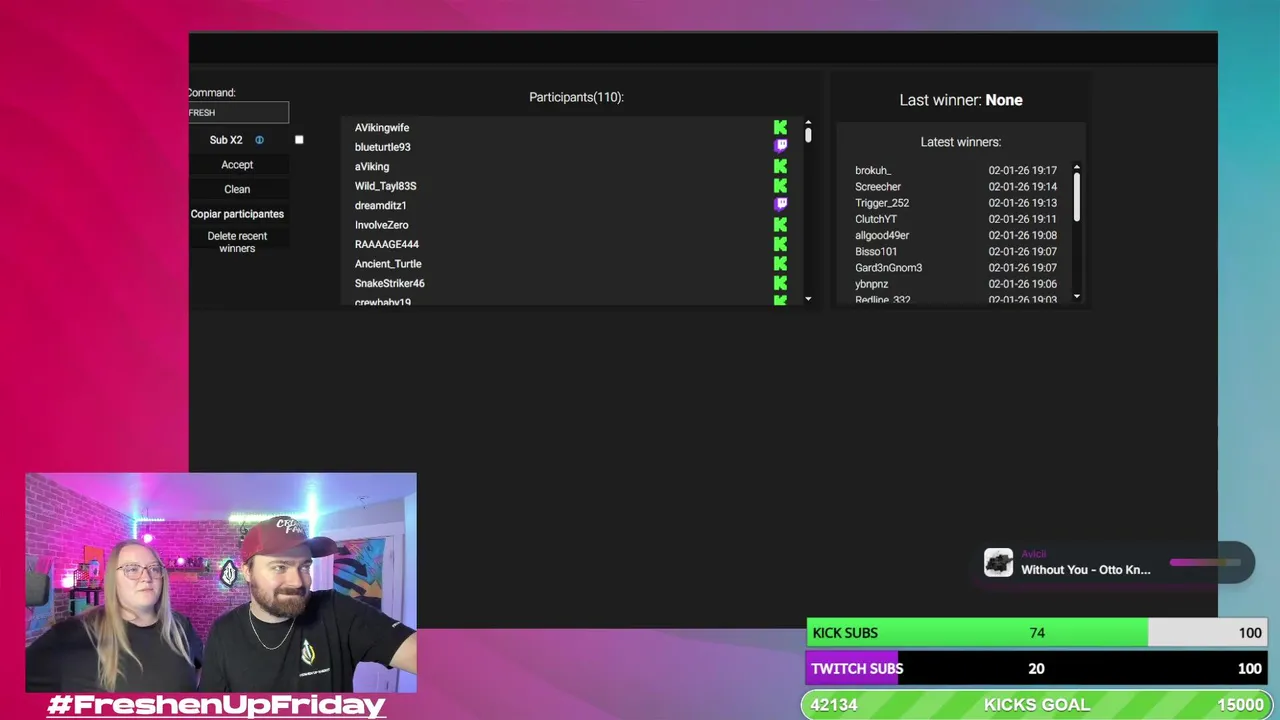Image resolution: width=1280 pixels, height=720 pixels.
Task: Click Copiar participantes button
Action: point(237,213)
